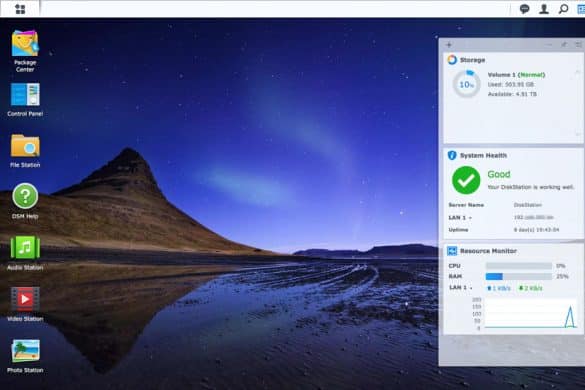Click the uptime days value
This screenshot has height=390, width=585.
[x=536, y=230]
